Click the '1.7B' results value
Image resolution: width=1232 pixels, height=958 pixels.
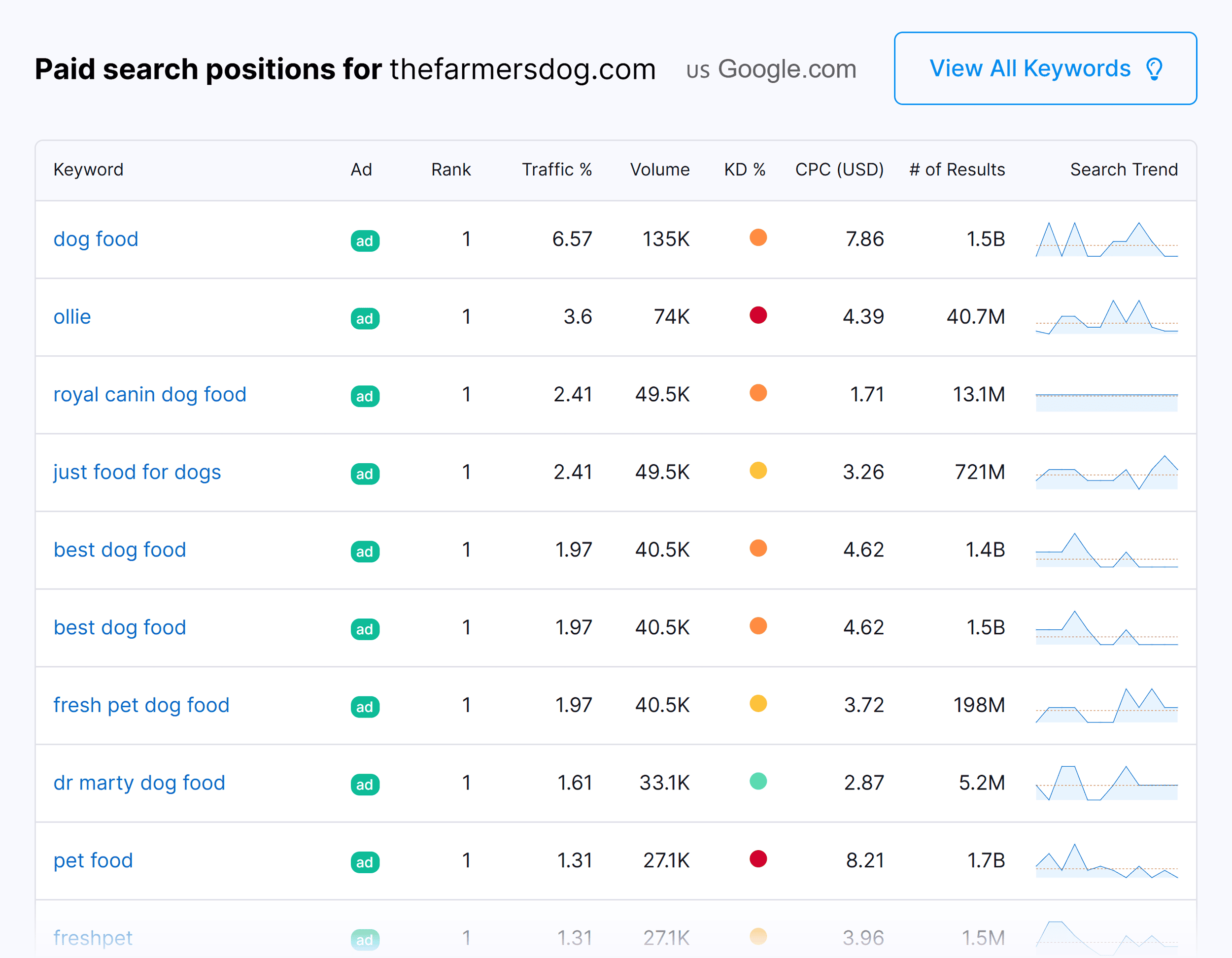[986, 861]
